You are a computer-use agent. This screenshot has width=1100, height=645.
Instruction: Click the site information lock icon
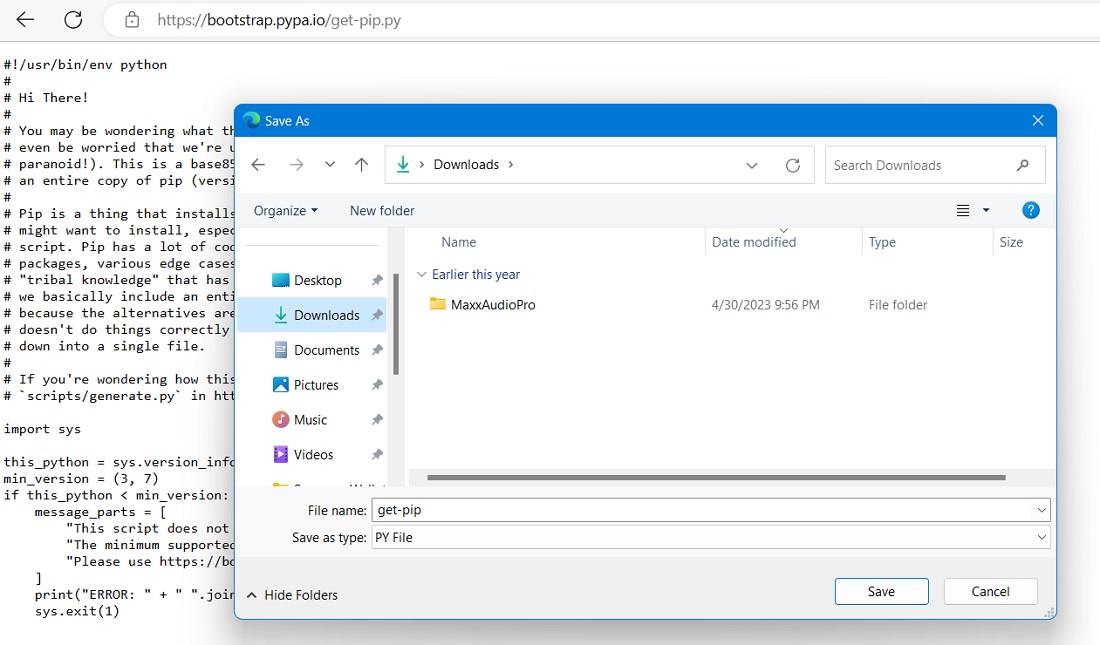point(134,19)
